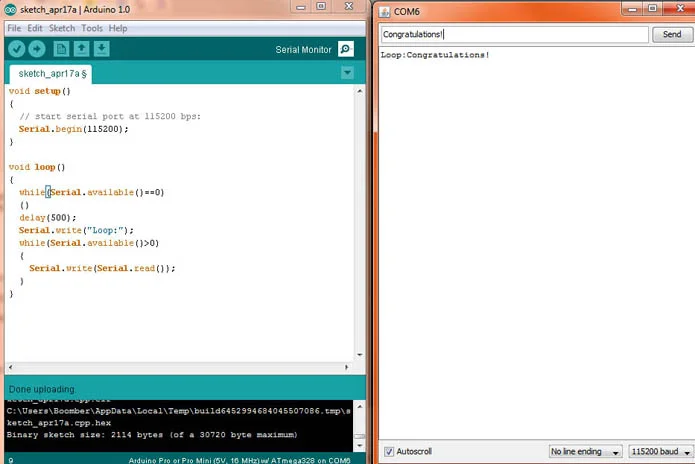Viewport: 695px width, 464px height.
Task: Open the Serial Monitor magnifier icon
Action: point(346,49)
